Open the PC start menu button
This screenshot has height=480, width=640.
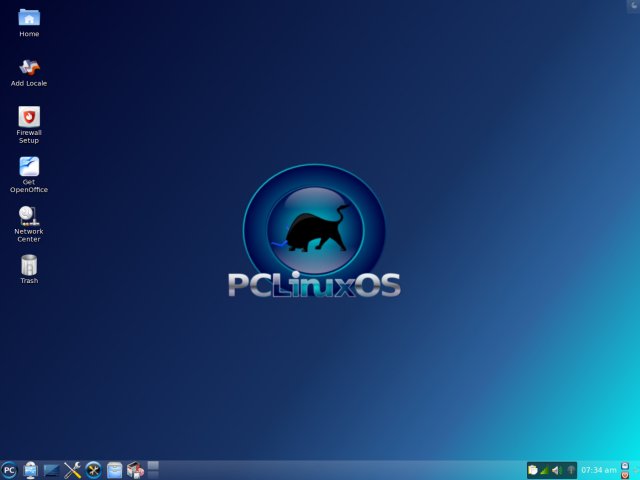[9, 470]
